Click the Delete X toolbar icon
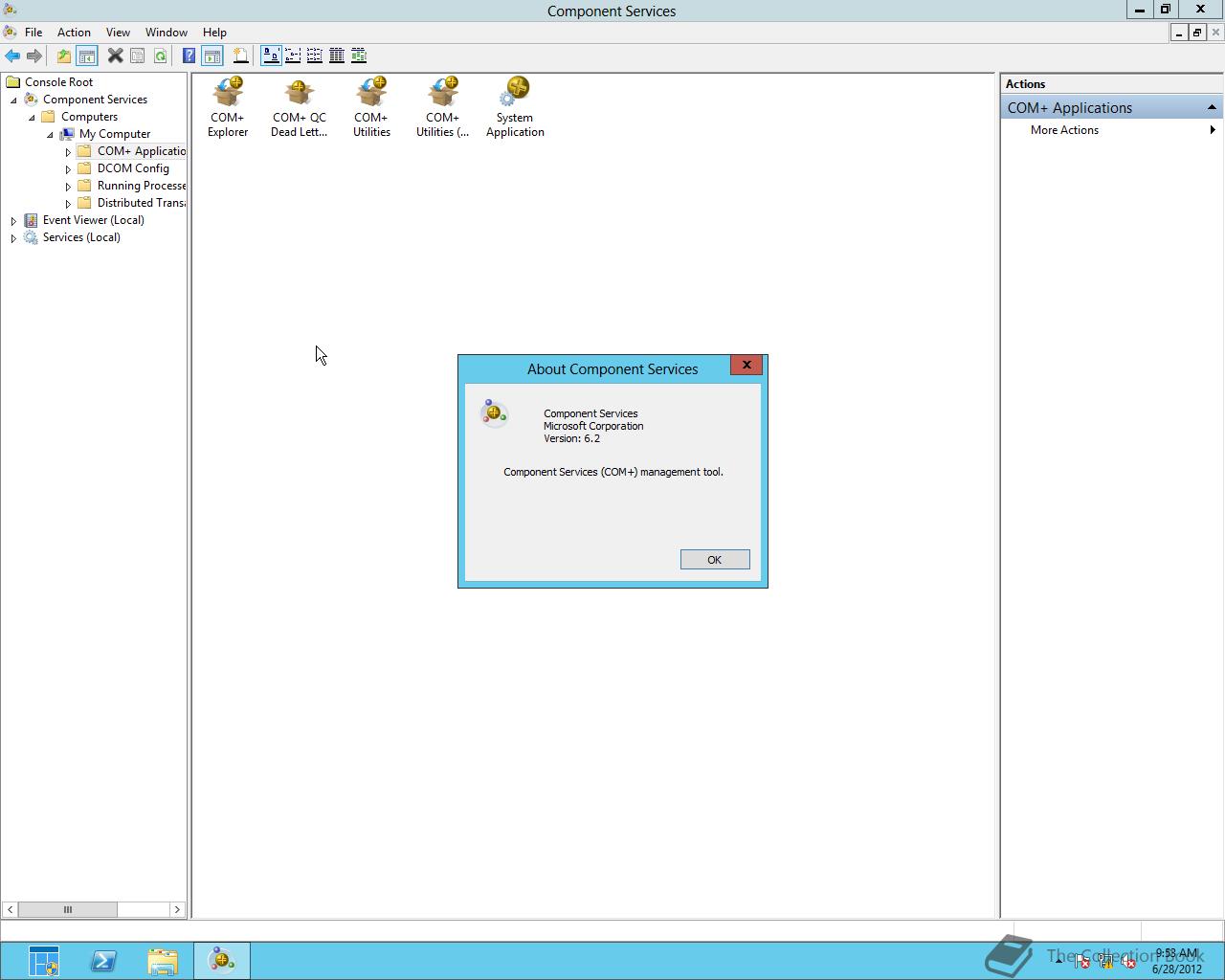Viewport: 1225px width, 980px height. (x=115, y=56)
